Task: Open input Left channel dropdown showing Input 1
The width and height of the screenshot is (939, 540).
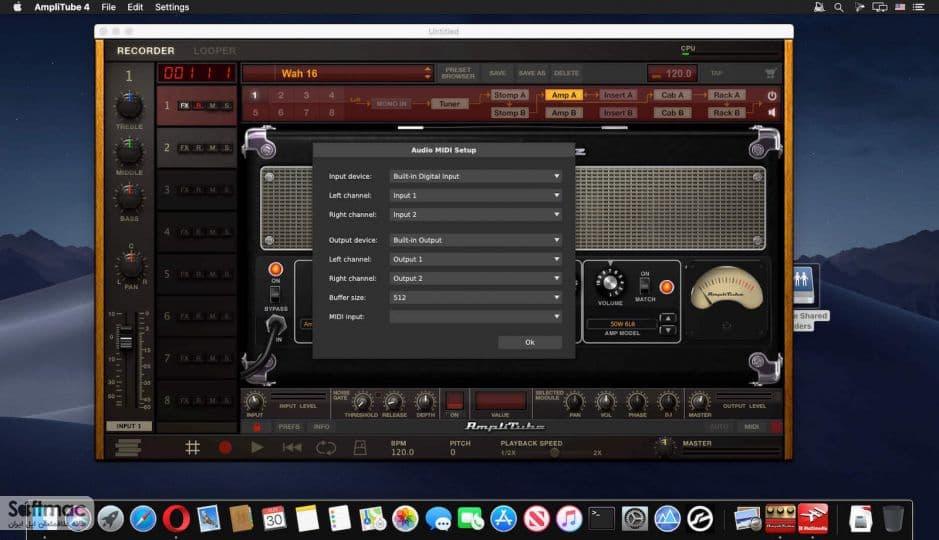Action: (475, 195)
